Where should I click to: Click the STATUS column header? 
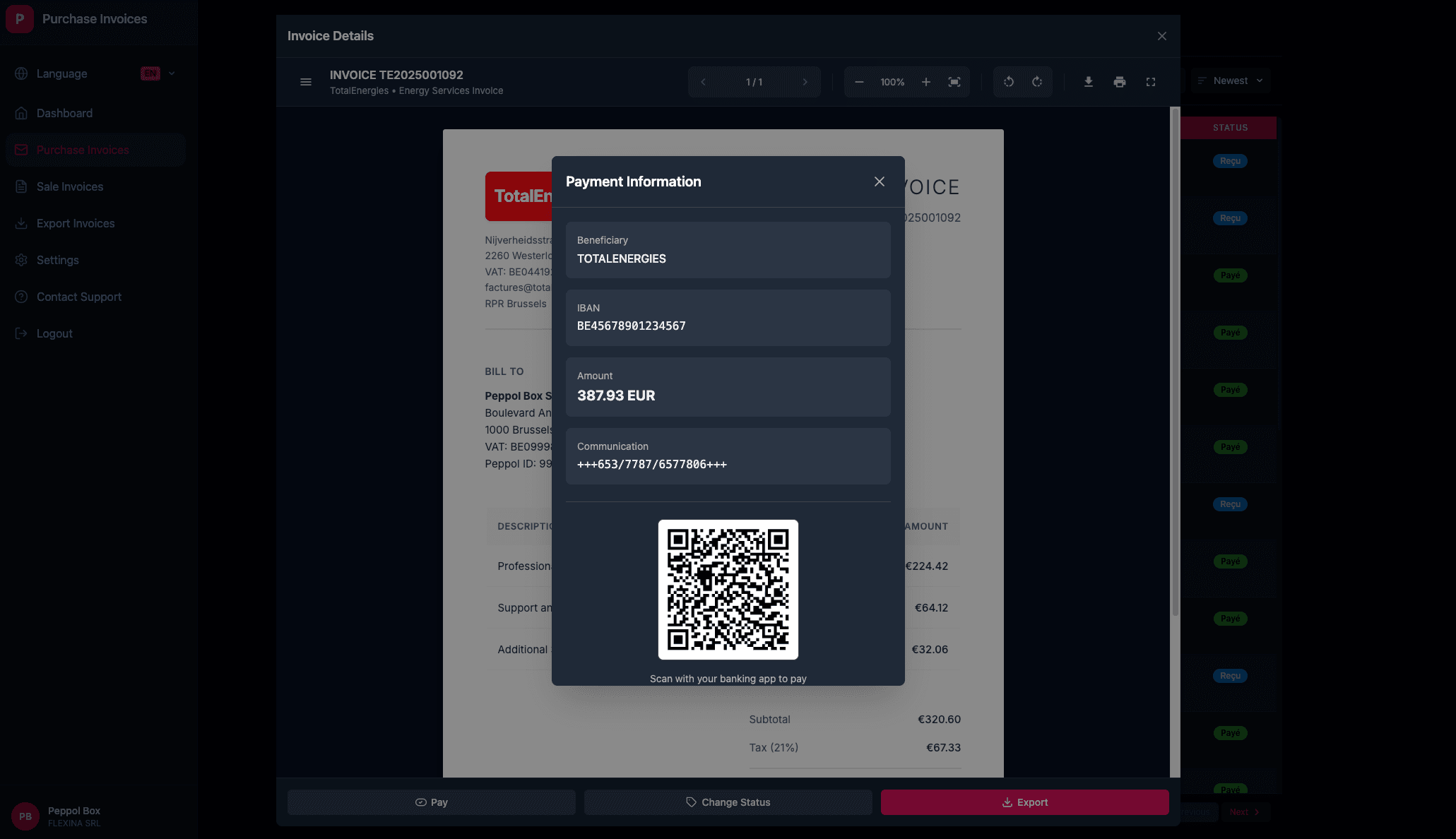pyautogui.click(x=1230, y=128)
